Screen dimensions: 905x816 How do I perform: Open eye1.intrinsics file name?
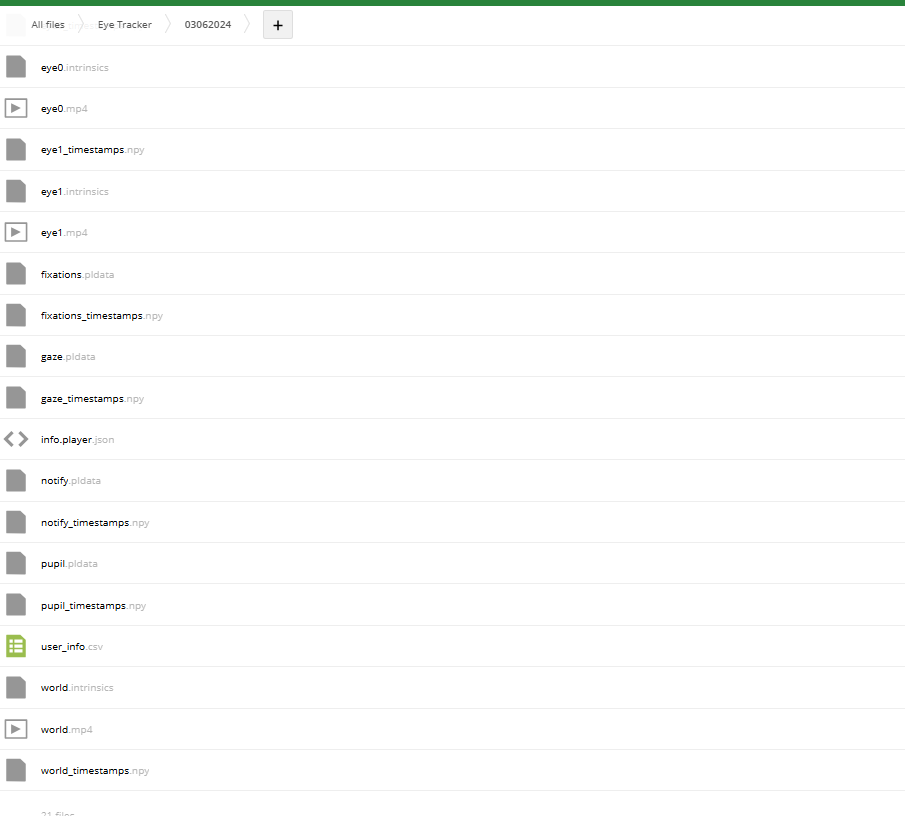coord(74,192)
